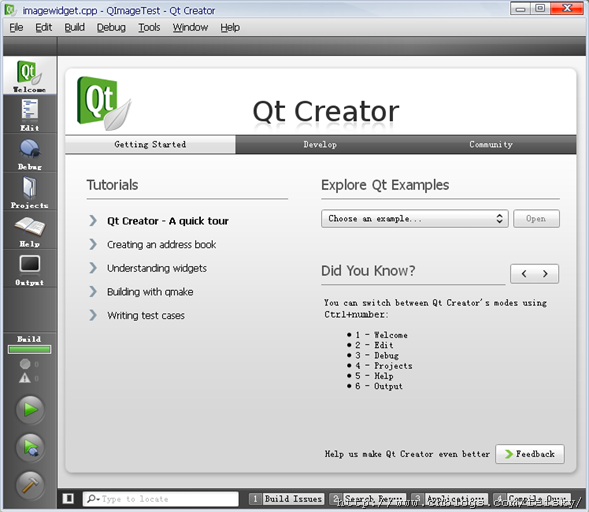
Task: Click the build warnings triangle icon
Action: 25,378
